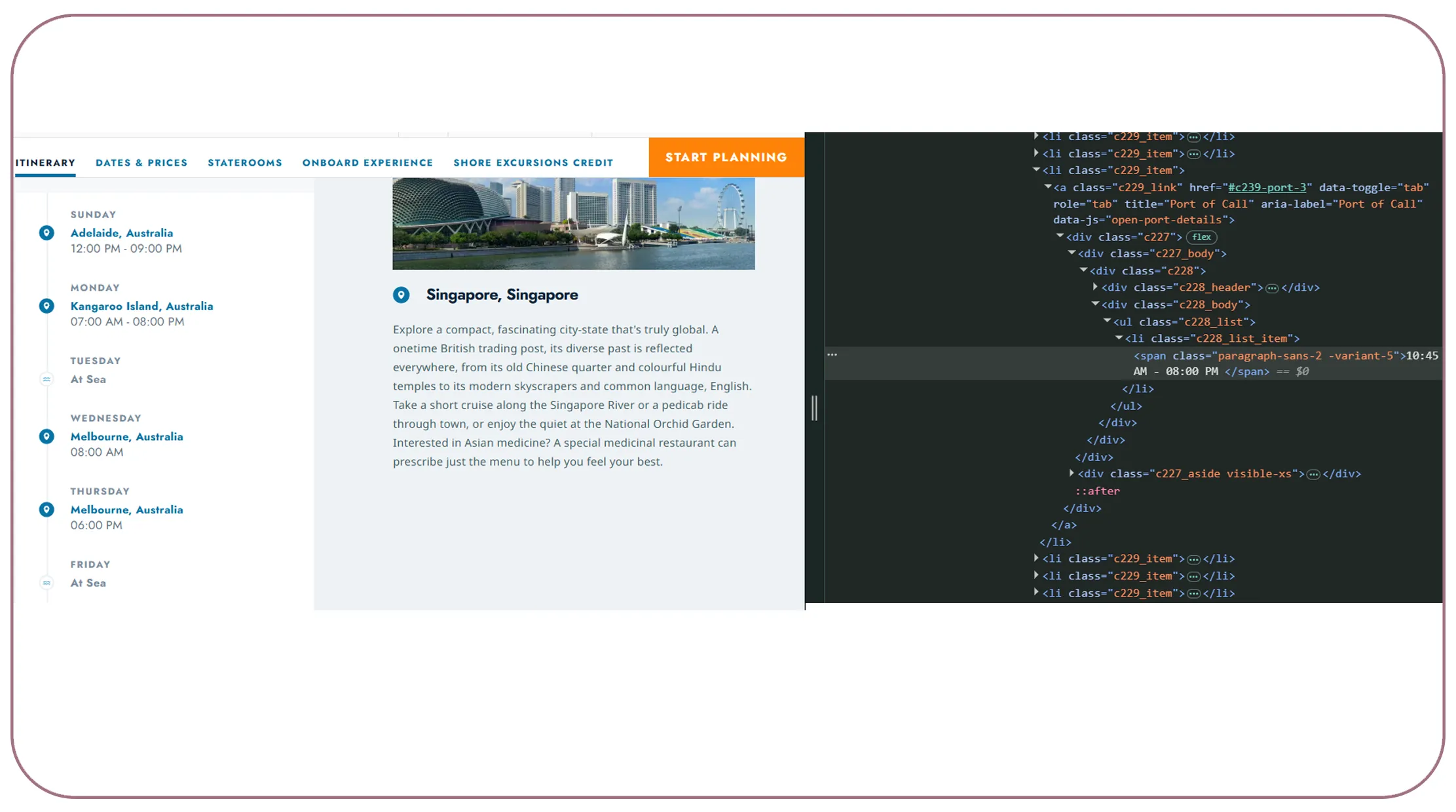1456x812 pixels.
Task: Collapse the c227 div node
Action: pos(1060,236)
